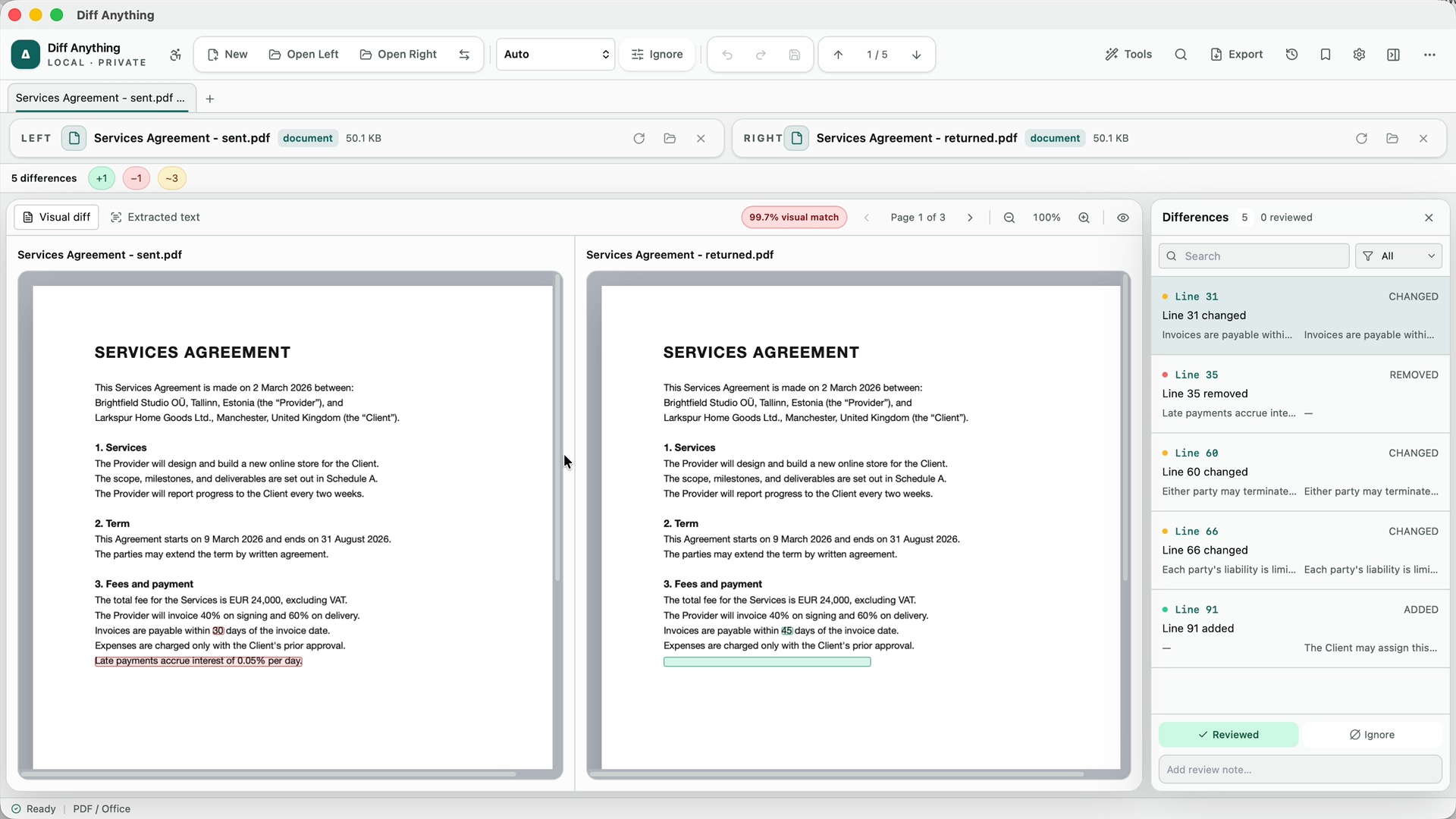This screenshot has height=819, width=1456.
Task: Go to previous difference arrow
Action: [x=838, y=55]
